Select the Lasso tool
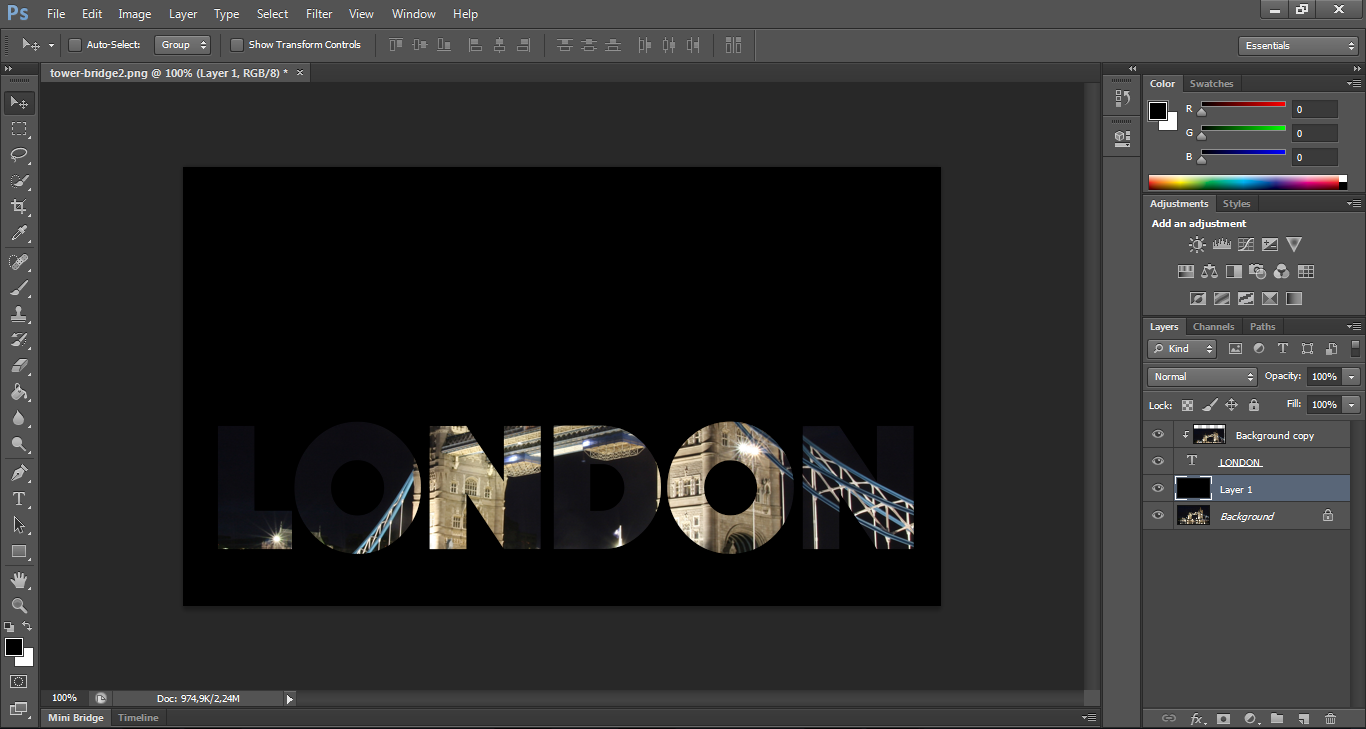Image resolution: width=1366 pixels, height=729 pixels. (x=19, y=155)
